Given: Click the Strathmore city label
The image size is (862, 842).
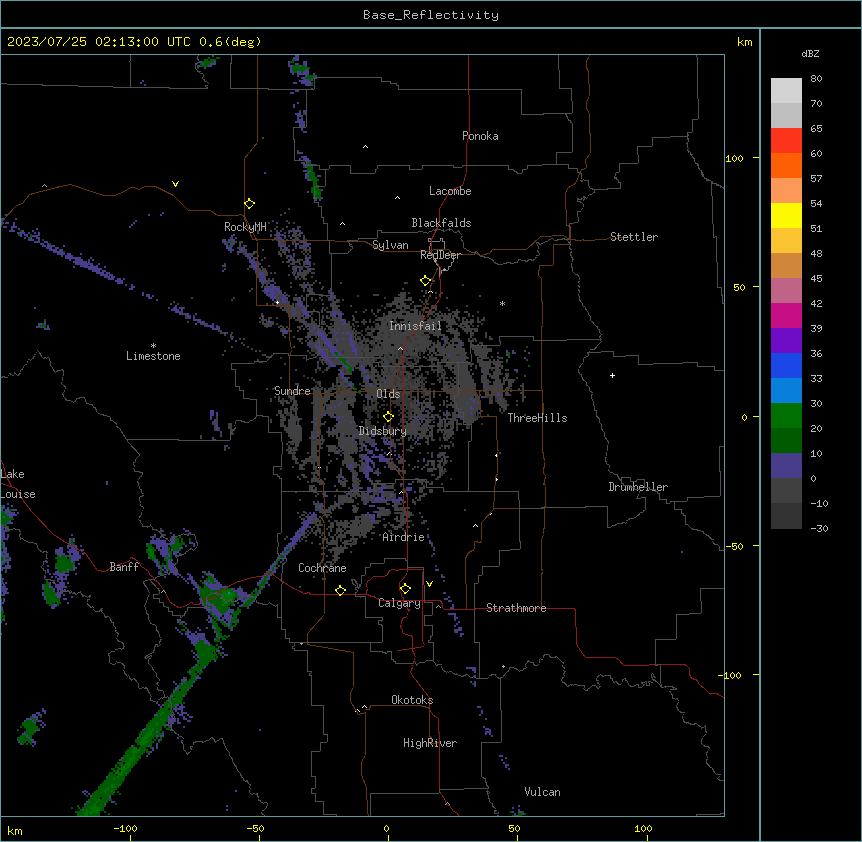Looking at the screenshot, I should (x=516, y=608).
